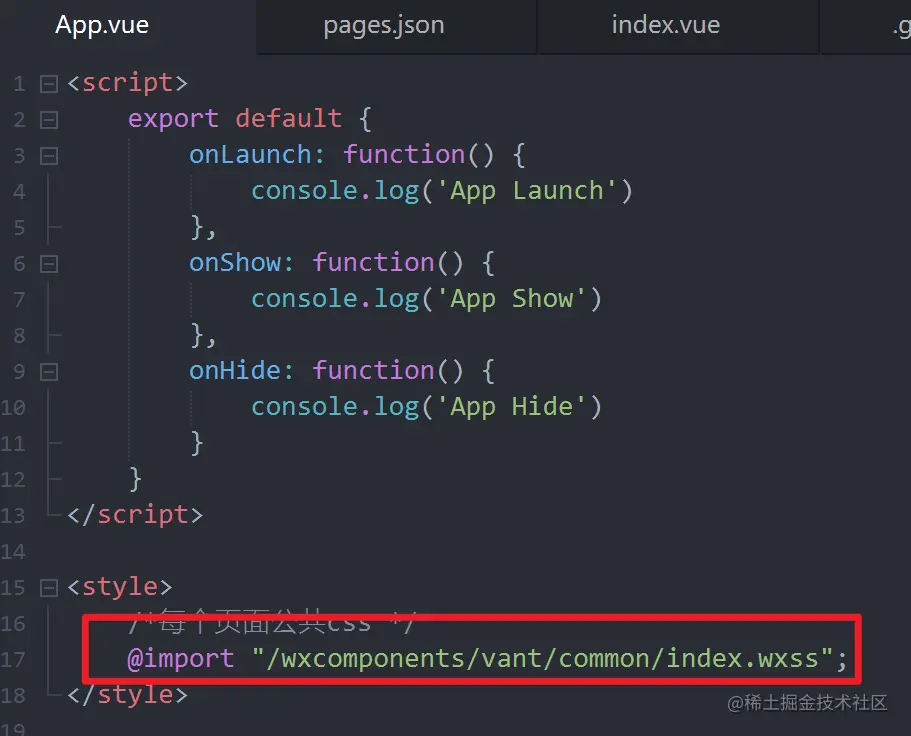Collapse the style tag fold on line 15
This screenshot has height=736, width=911.
tap(49, 588)
